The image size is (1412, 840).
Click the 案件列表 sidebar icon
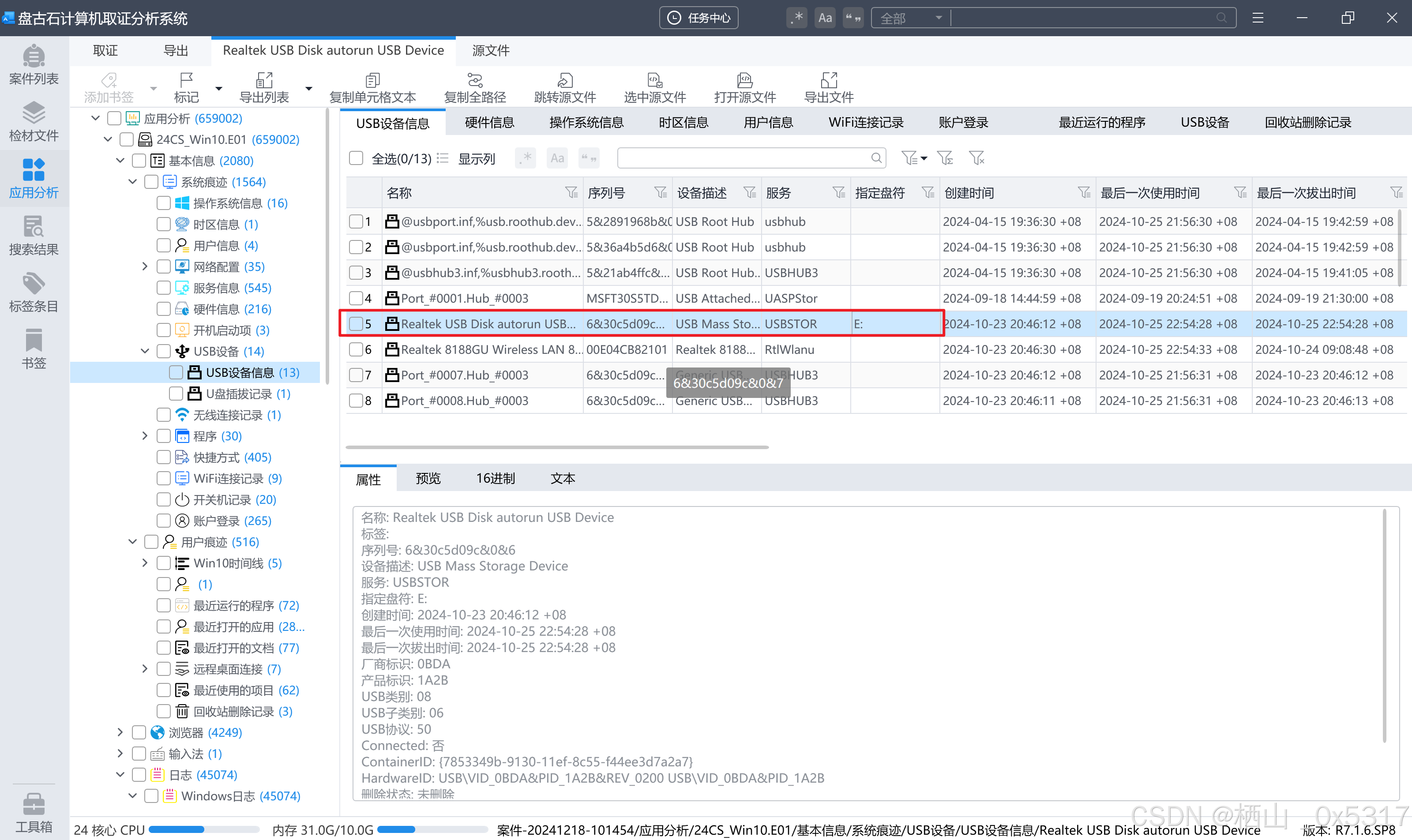(34, 64)
